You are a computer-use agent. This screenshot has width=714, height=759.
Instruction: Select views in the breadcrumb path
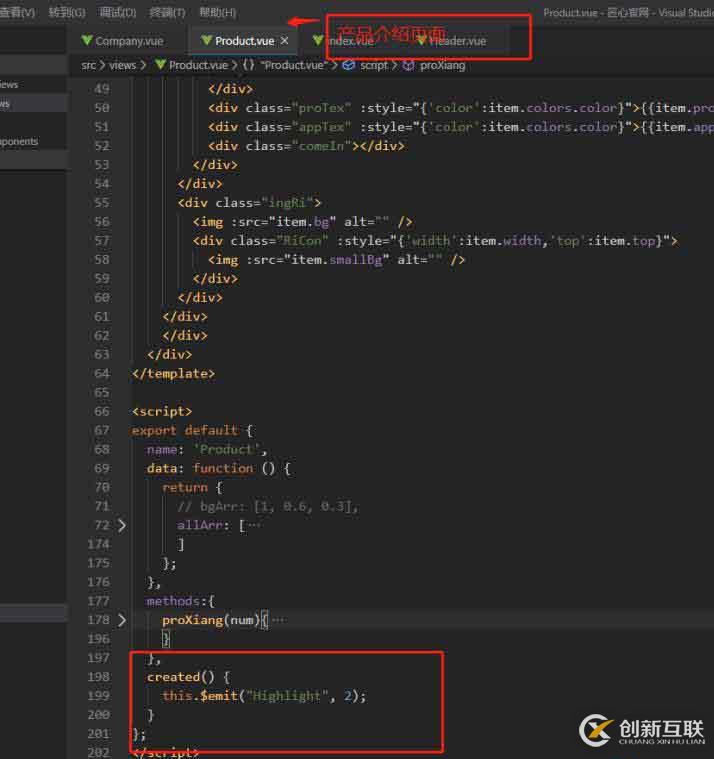(122, 65)
